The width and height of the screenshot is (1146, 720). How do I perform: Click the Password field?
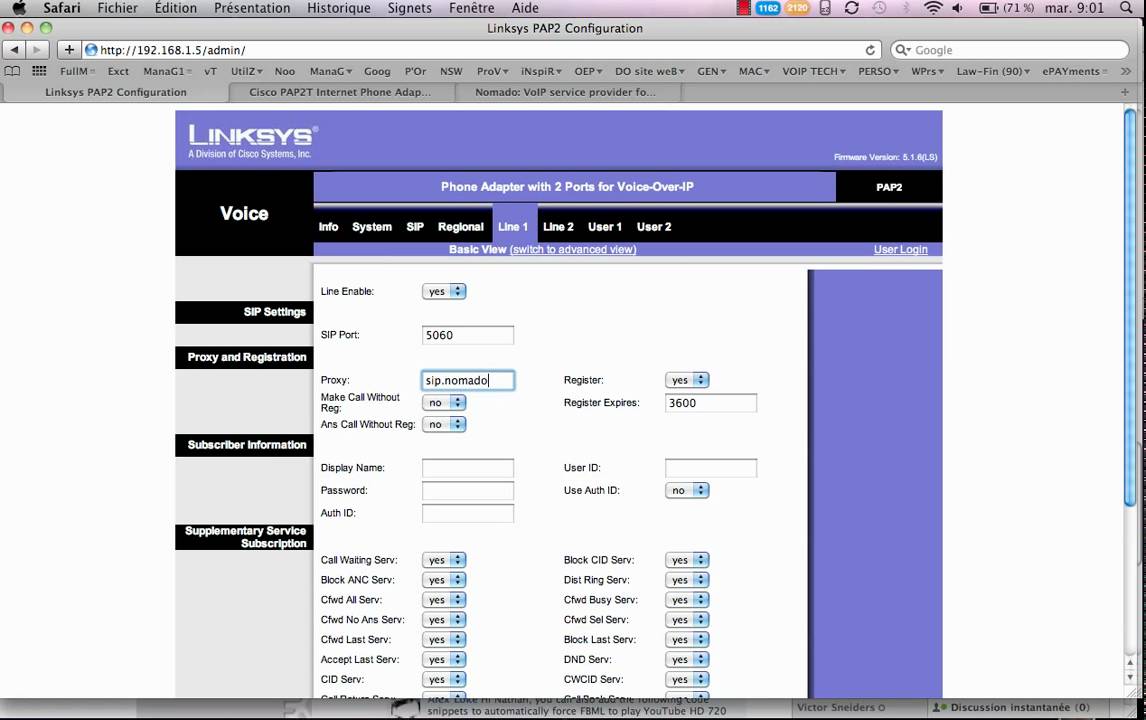click(468, 490)
